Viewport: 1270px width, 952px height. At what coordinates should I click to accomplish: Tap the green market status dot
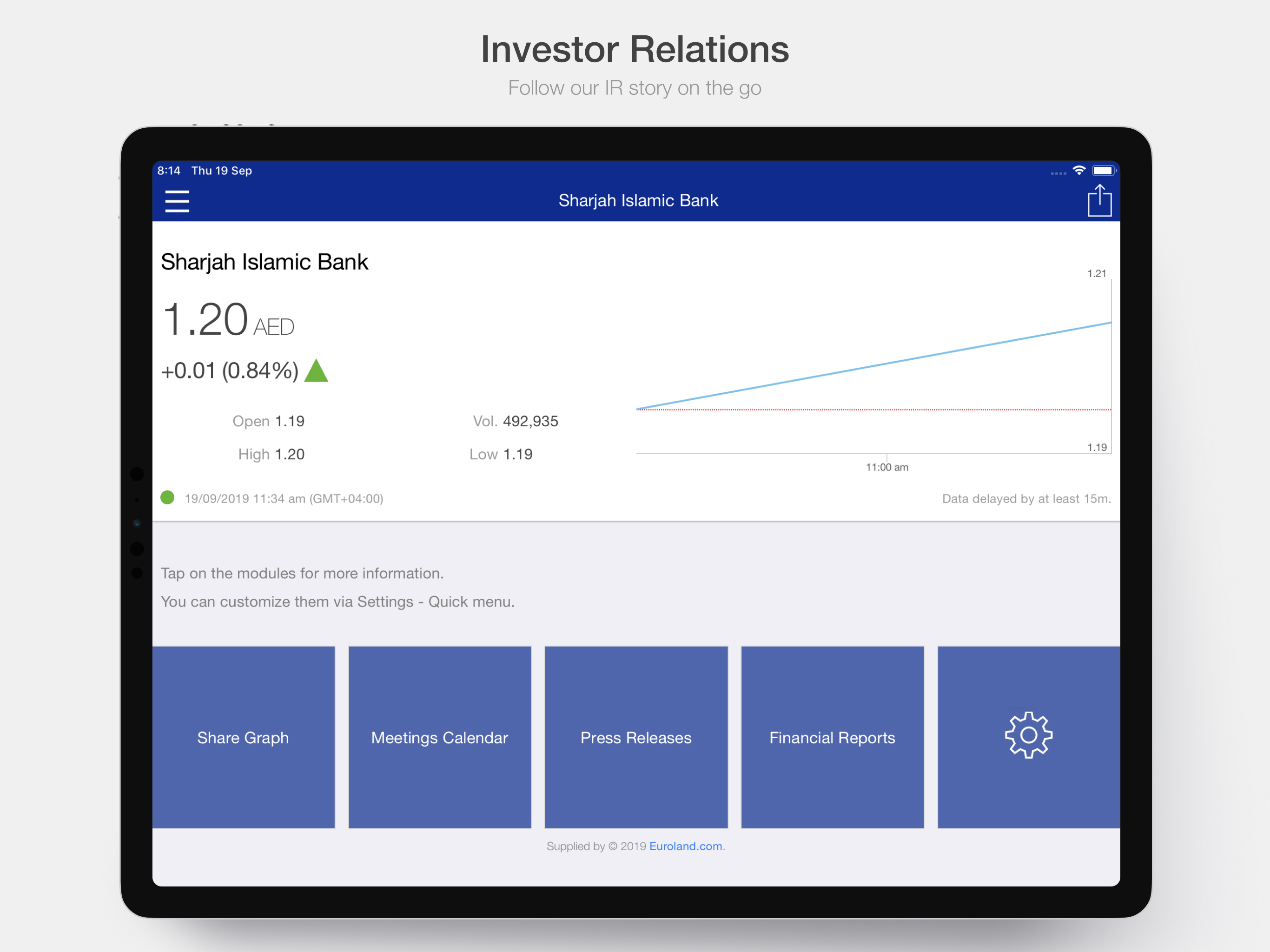tap(167, 497)
